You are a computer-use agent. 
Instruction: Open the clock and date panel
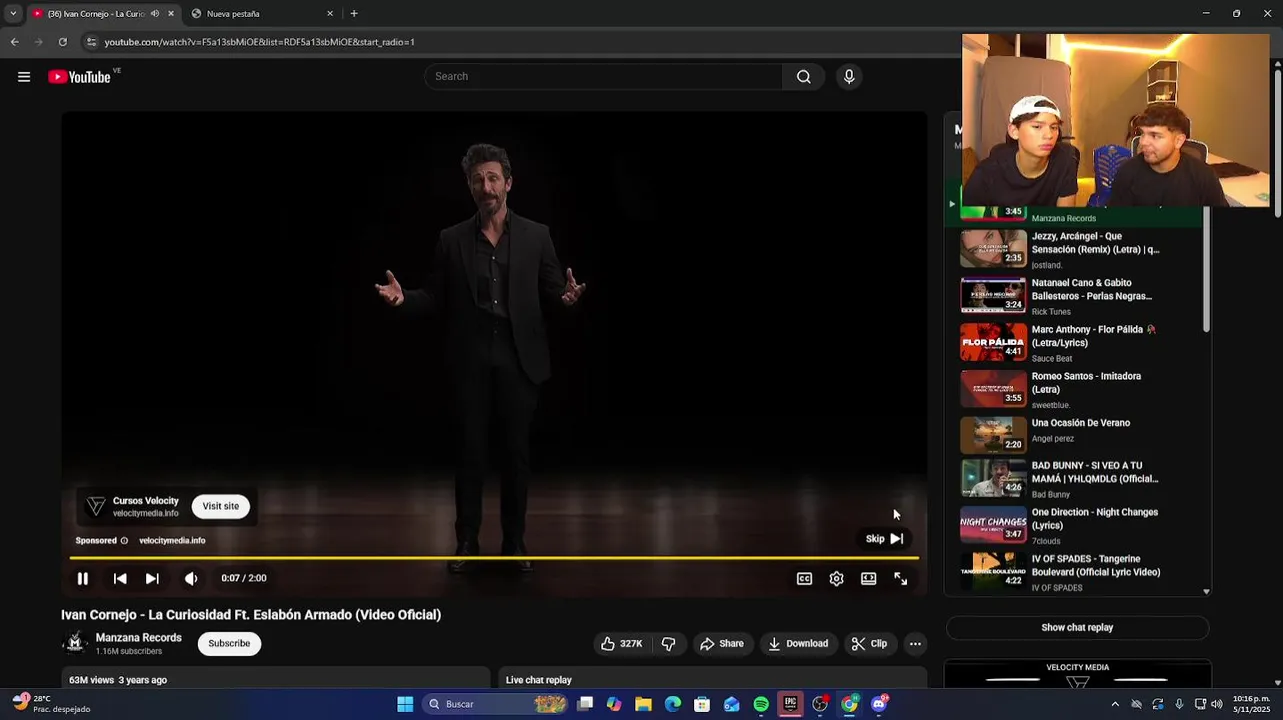coord(1252,704)
